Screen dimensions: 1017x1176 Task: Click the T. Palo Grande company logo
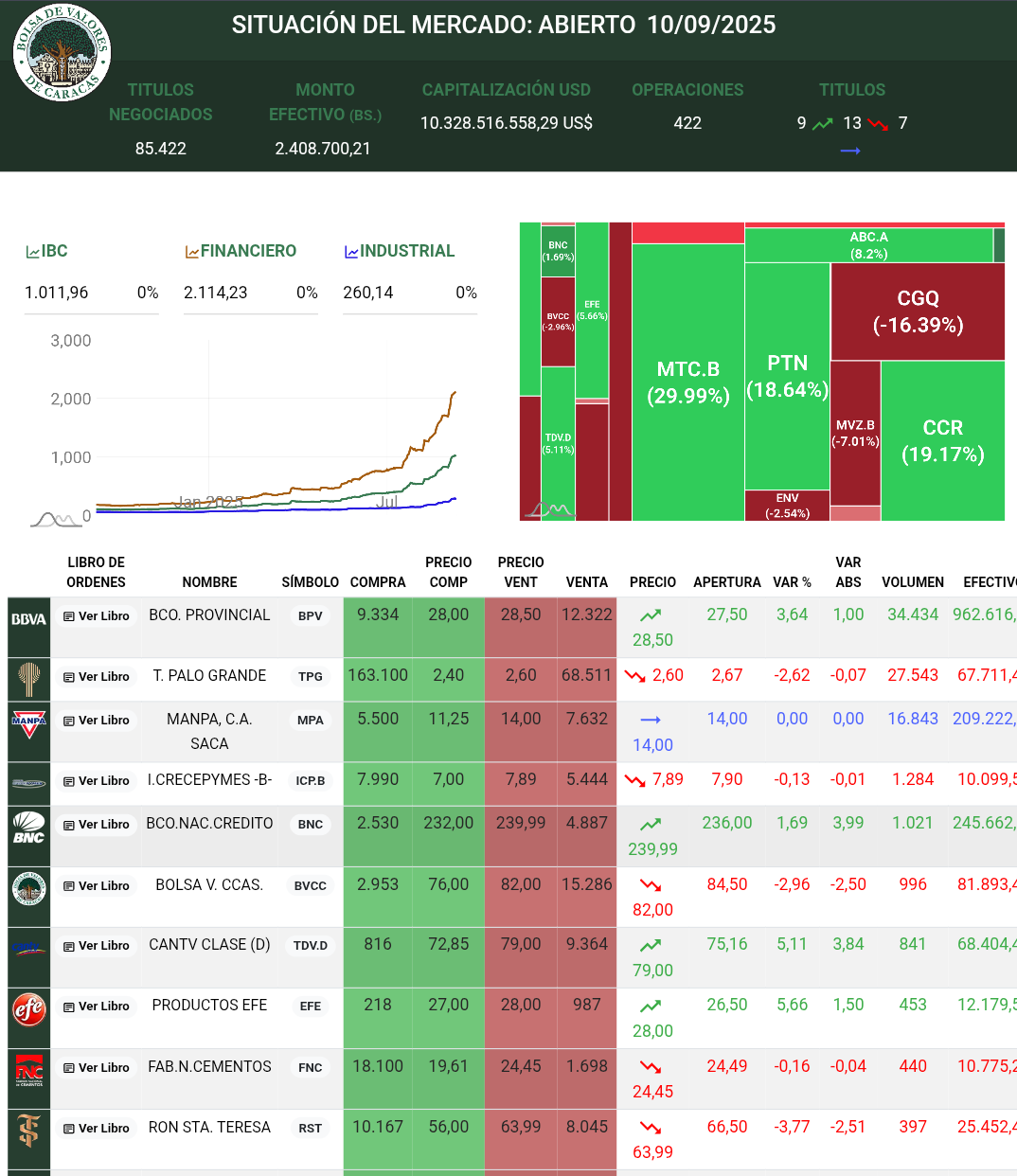pyautogui.click(x=28, y=679)
